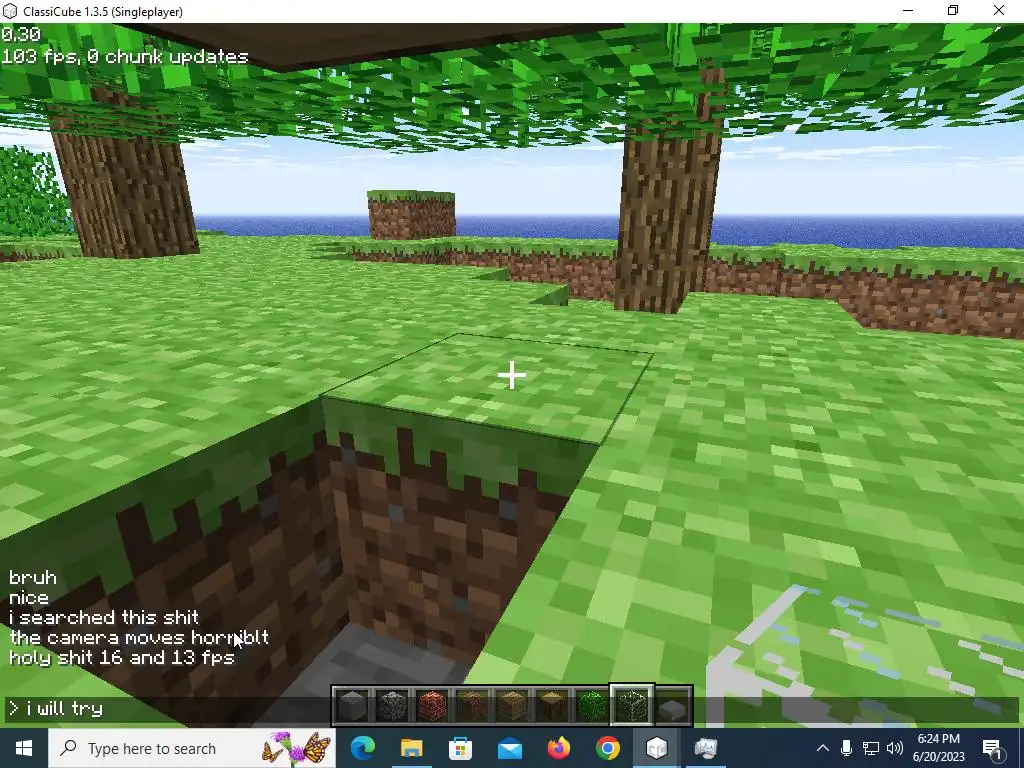Open the Windows Start menu
This screenshot has height=768, width=1024.
click(24, 748)
